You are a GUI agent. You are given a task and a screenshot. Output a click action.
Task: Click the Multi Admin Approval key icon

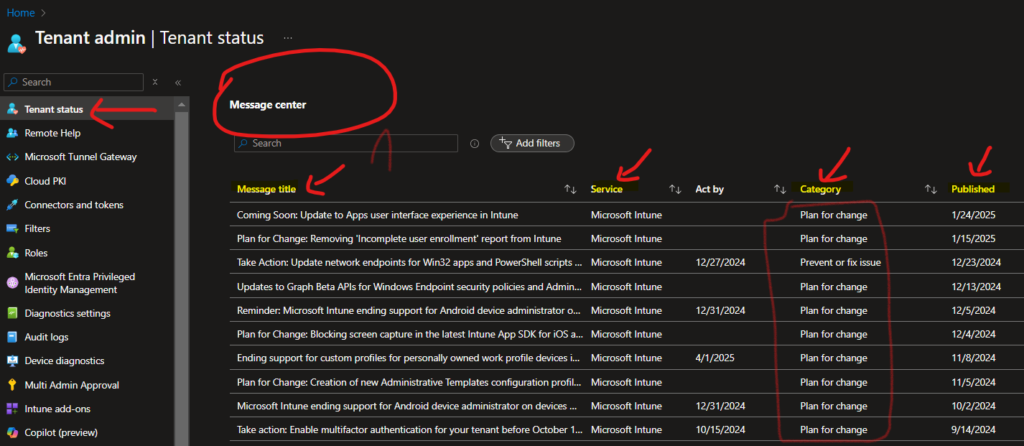point(12,385)
